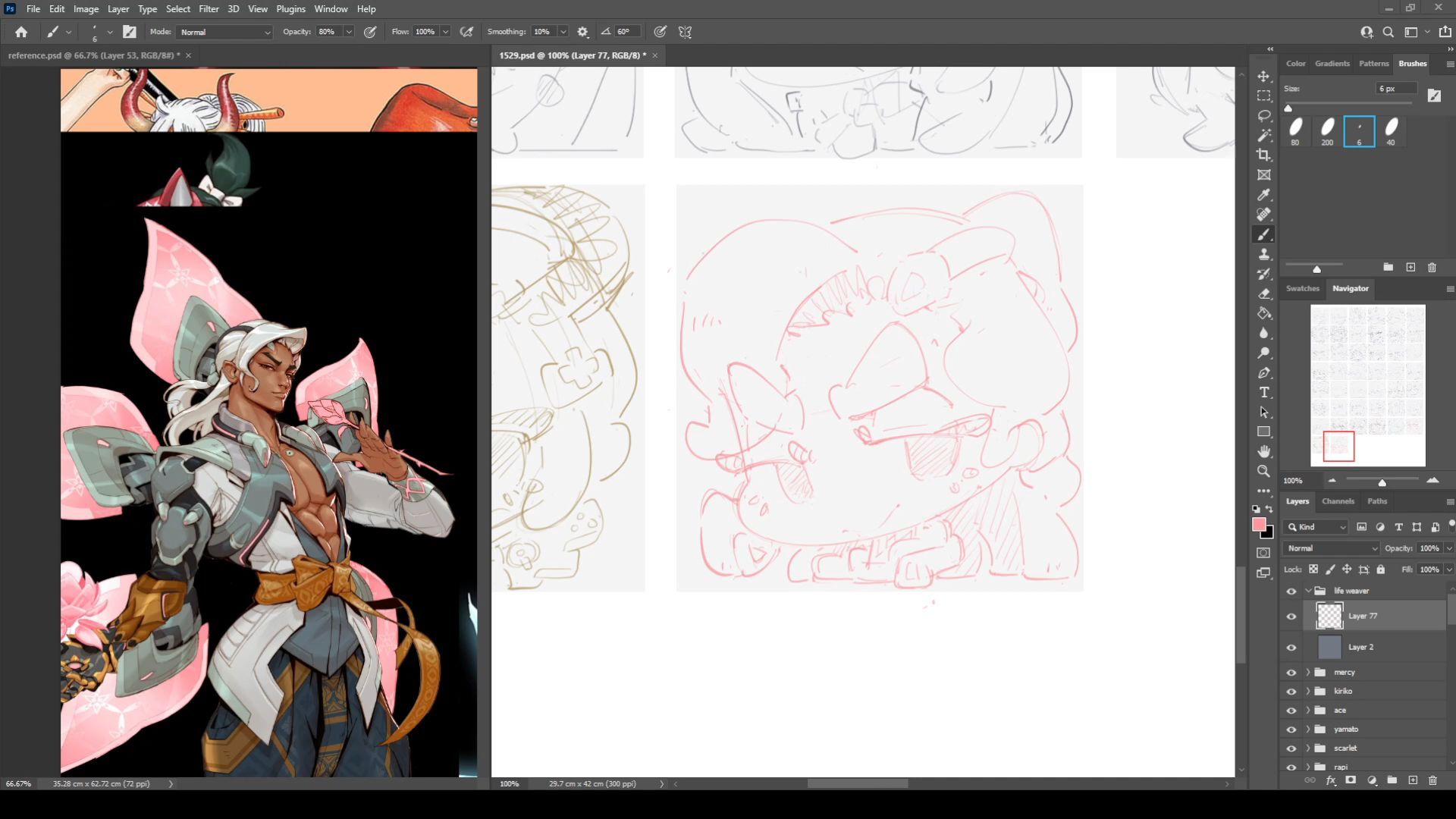This screenshot has width=1456, height=819.
Task: Expand the mercy group
Action: (1308, 672)
